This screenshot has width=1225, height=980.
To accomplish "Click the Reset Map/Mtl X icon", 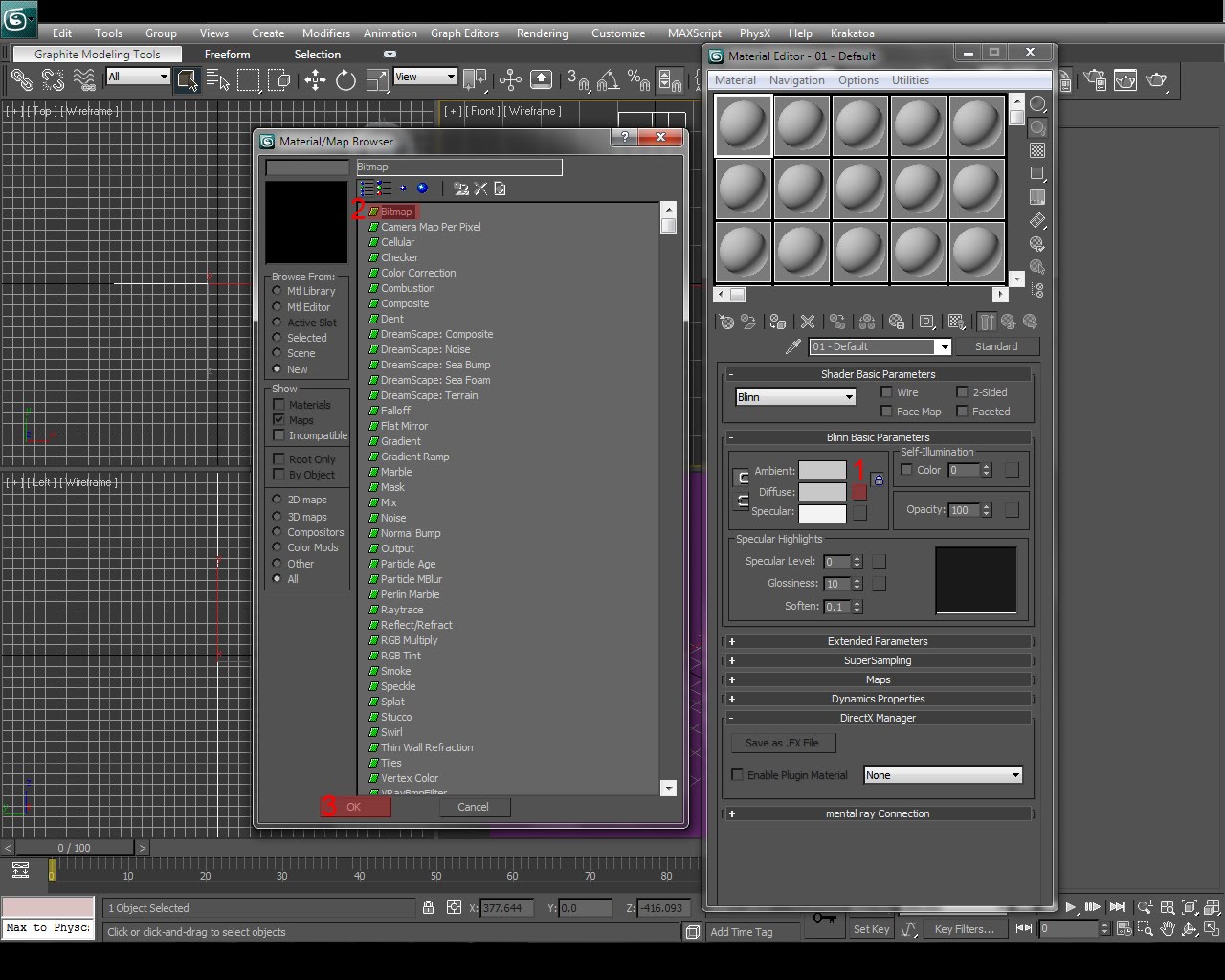I will (x=808, y=322).
